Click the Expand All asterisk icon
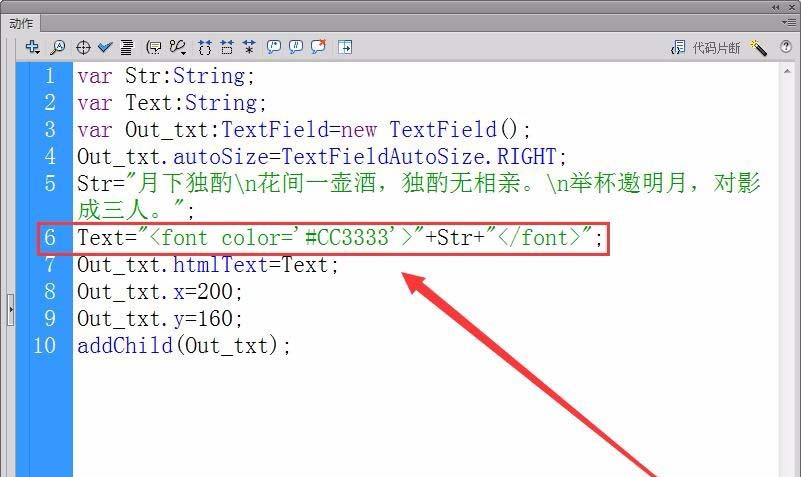Screen dimensions: 801x477 (x=249, y=47)
